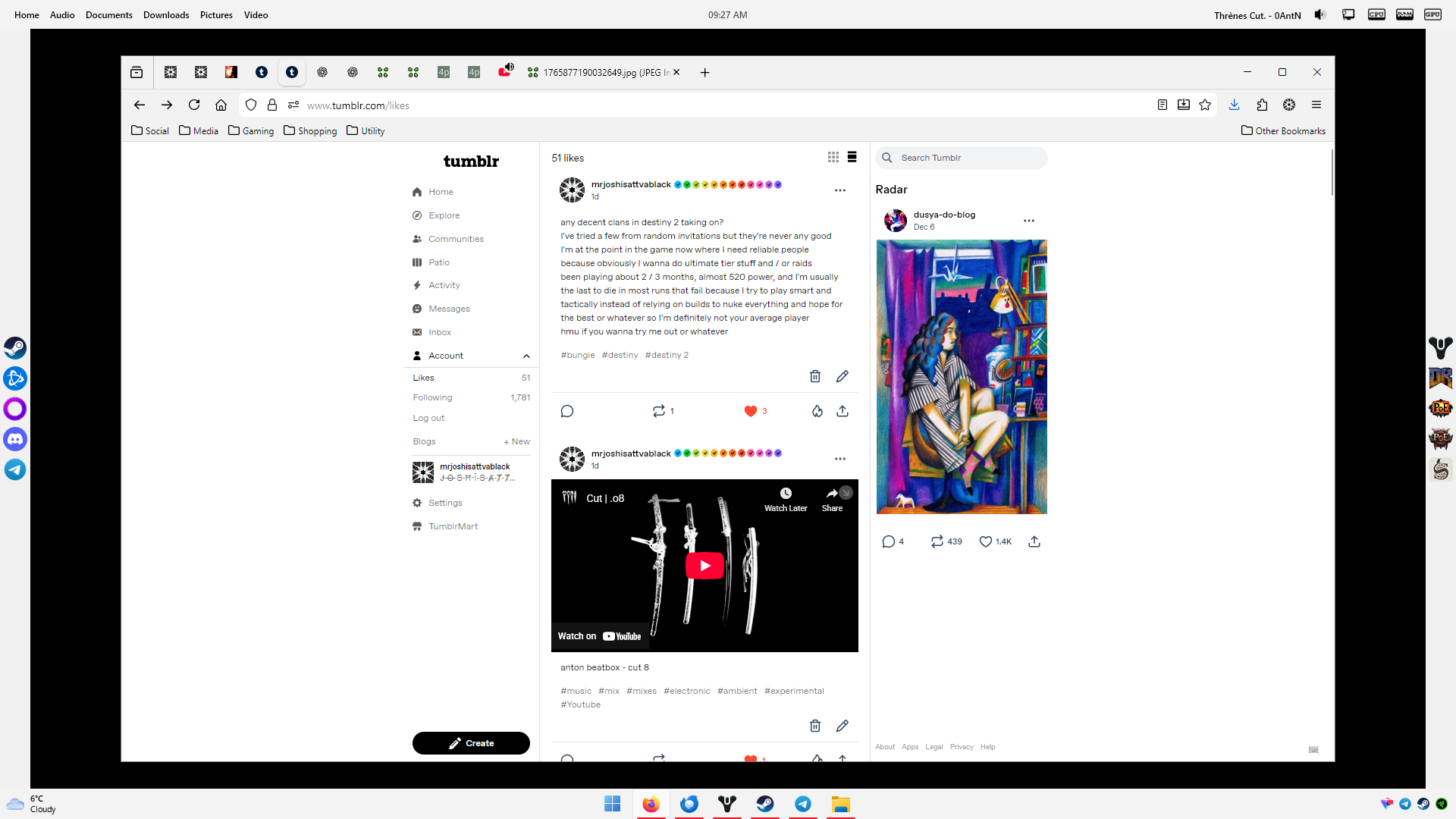Collapse the Account section
Viewport: 1456px width, 819px height.
point(526,356)
